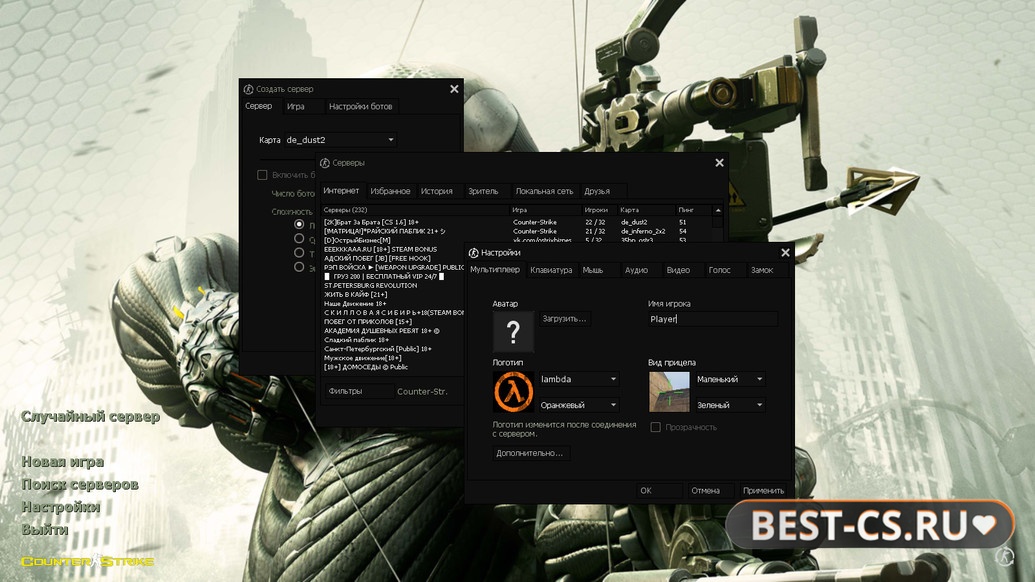
Task: Open Настройки from main menu
Action: coord(61,507)
